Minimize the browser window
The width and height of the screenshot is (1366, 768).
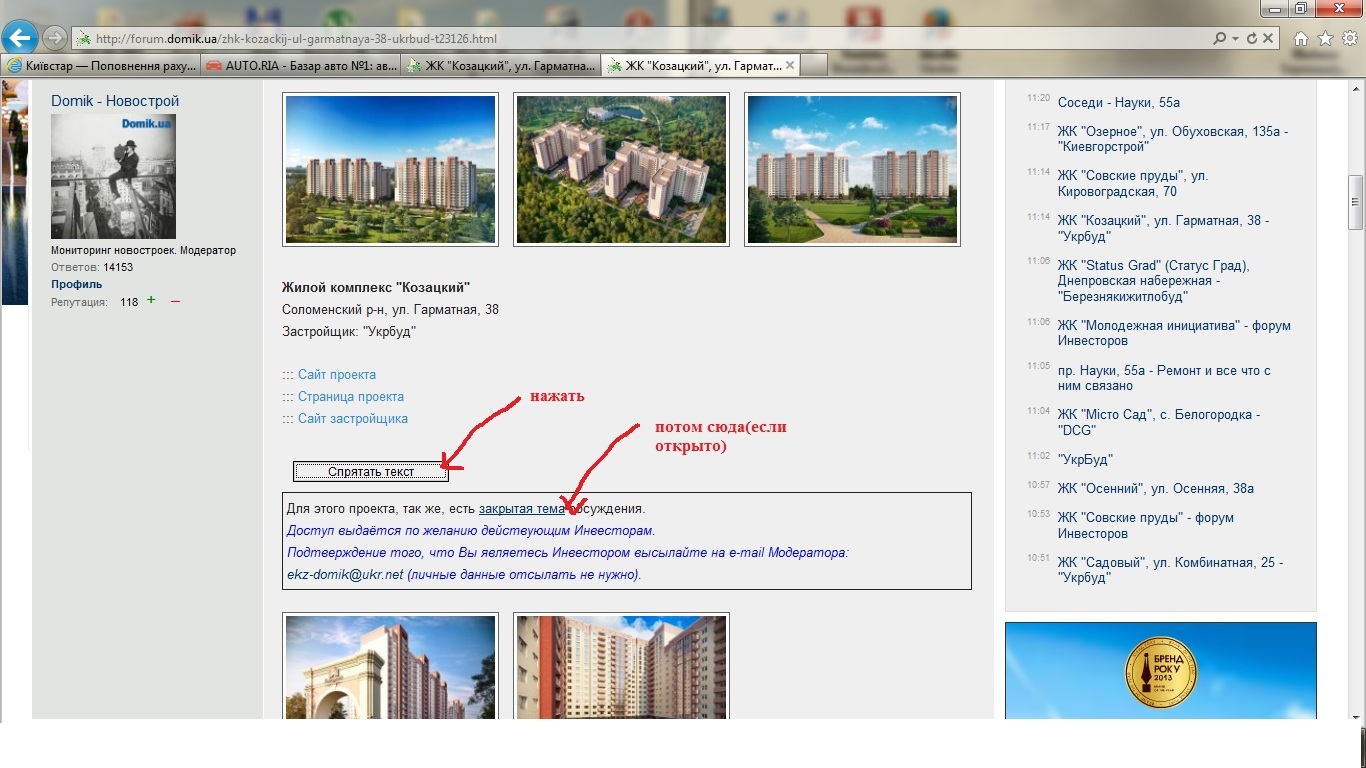[1274, 8]
